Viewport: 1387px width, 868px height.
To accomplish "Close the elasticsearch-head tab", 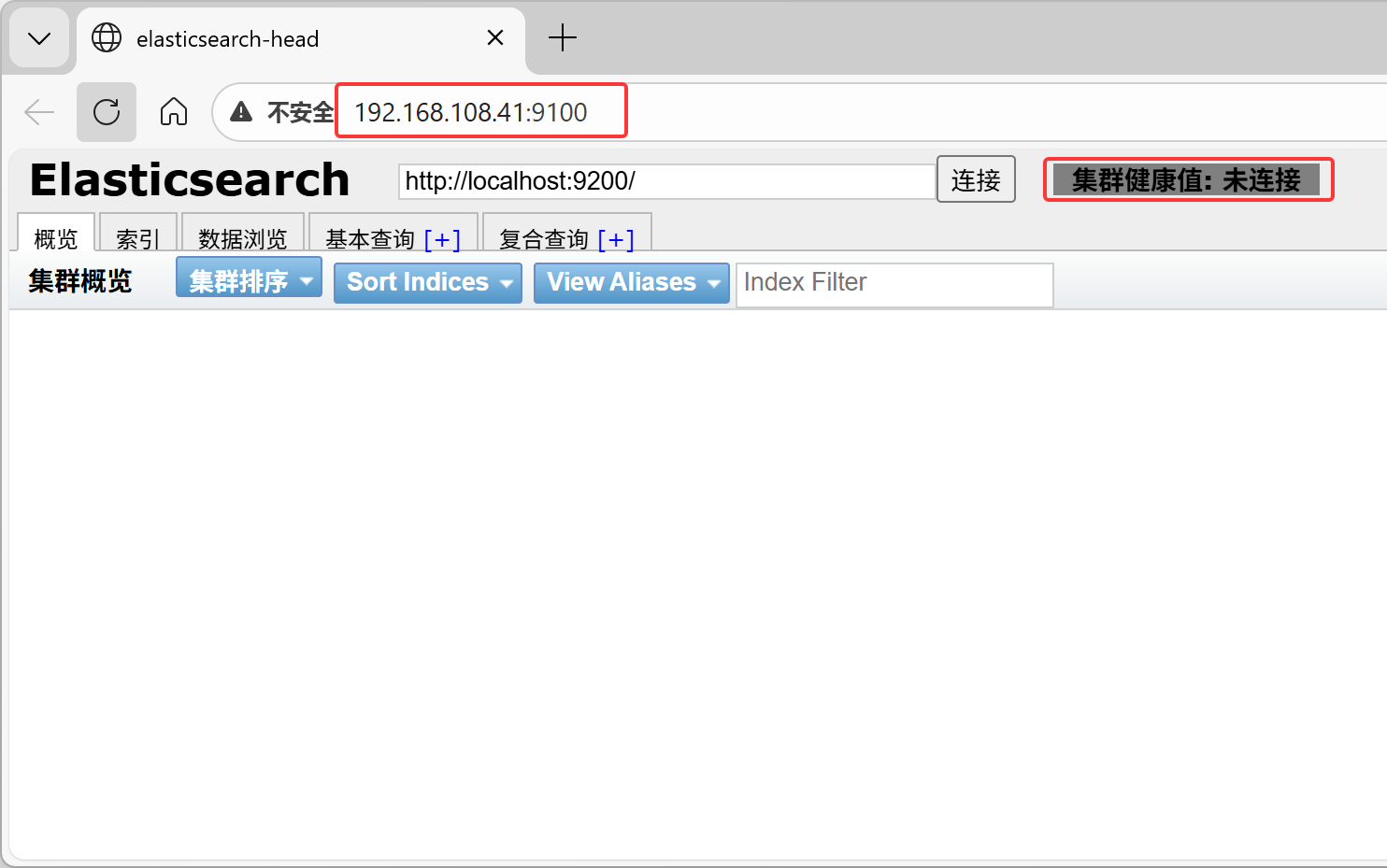I will (x=495, y=37).
